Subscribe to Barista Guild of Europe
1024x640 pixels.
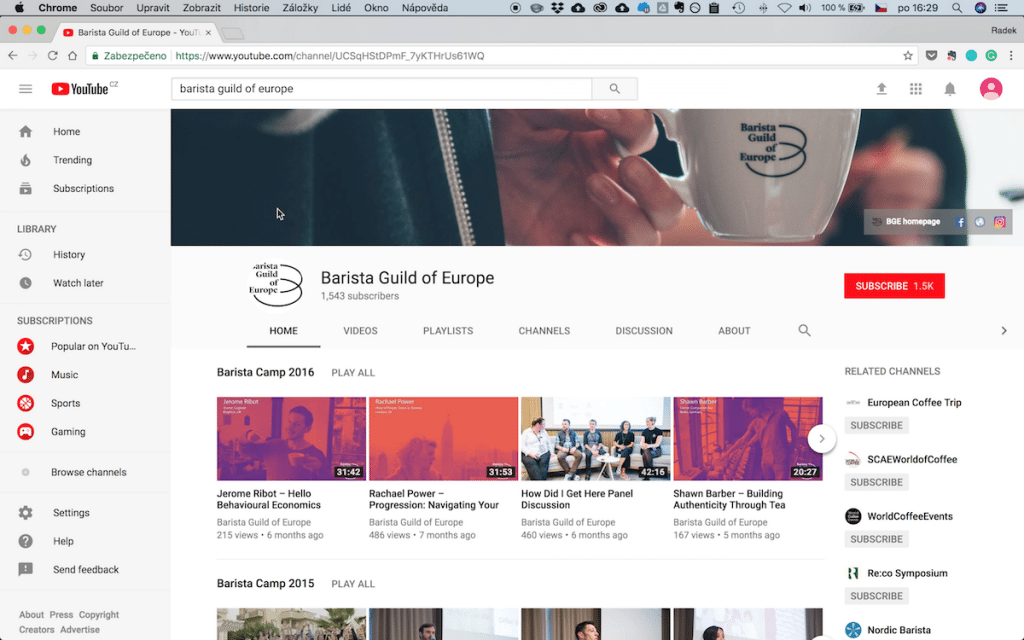coord(894,286)
